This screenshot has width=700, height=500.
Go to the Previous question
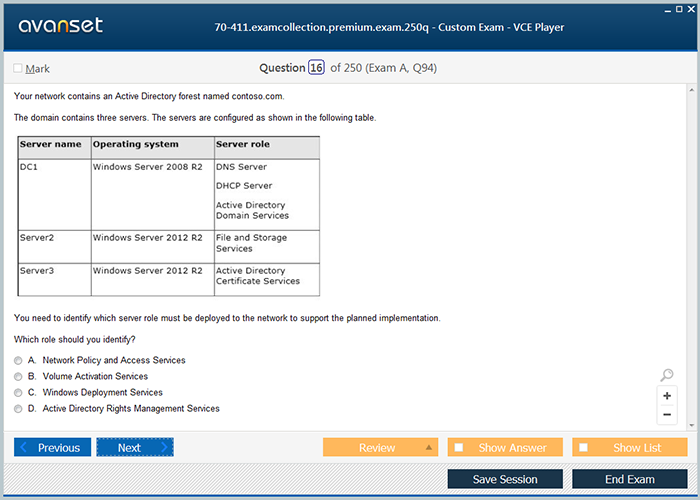[52, 447]
